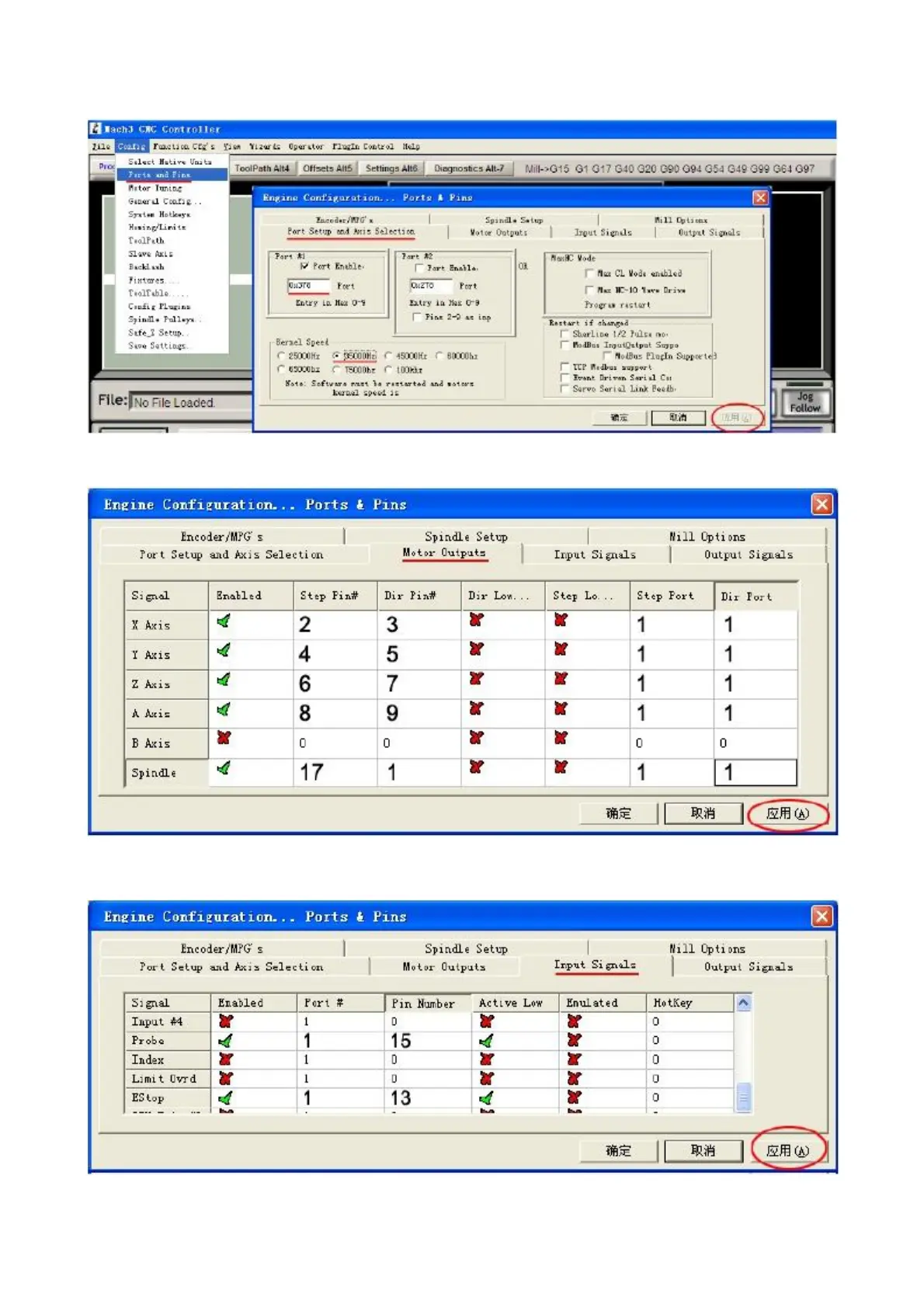Check Max CL Mode enabled box
The height and width of the screenshot is (1308, 924).
pos(589,273)
